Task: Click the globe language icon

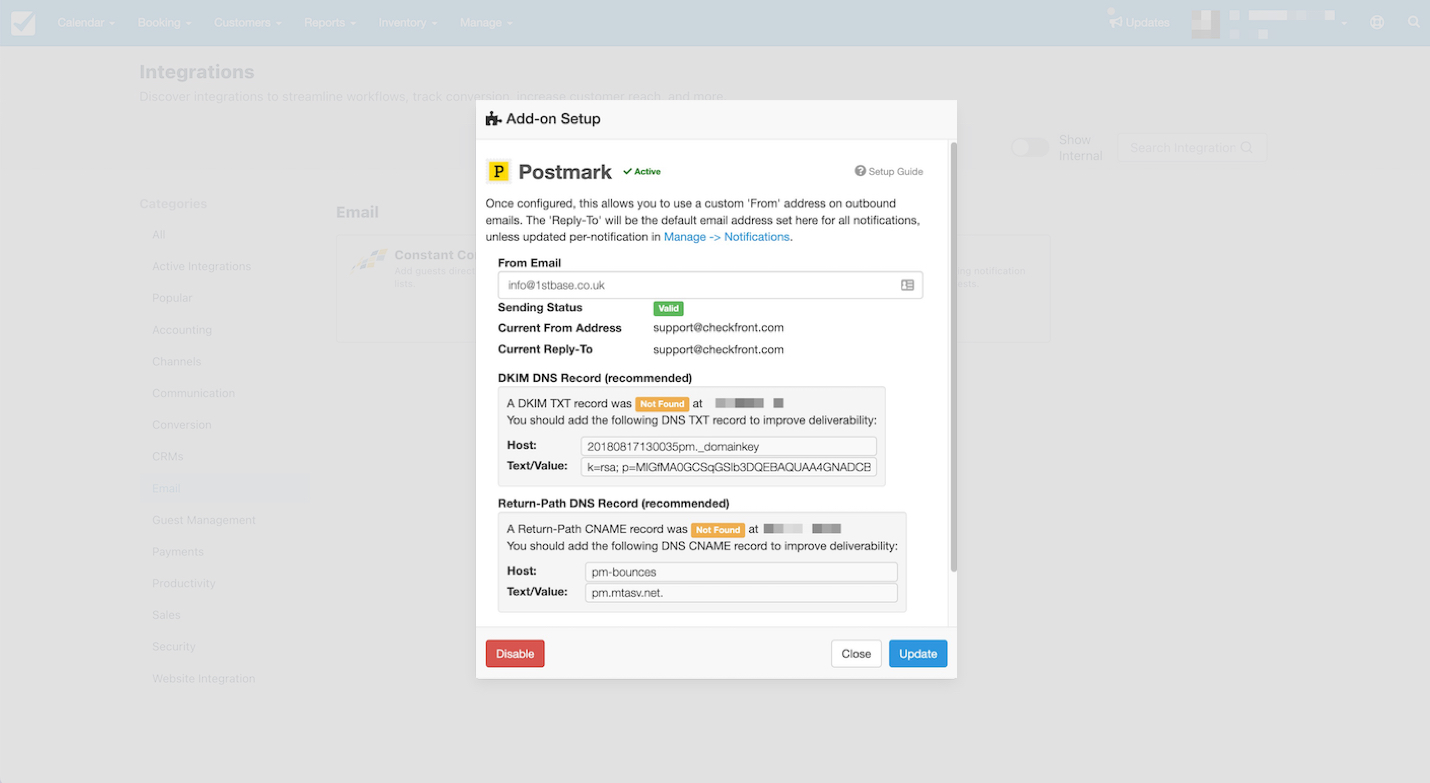Action: tap(1377, 22)
